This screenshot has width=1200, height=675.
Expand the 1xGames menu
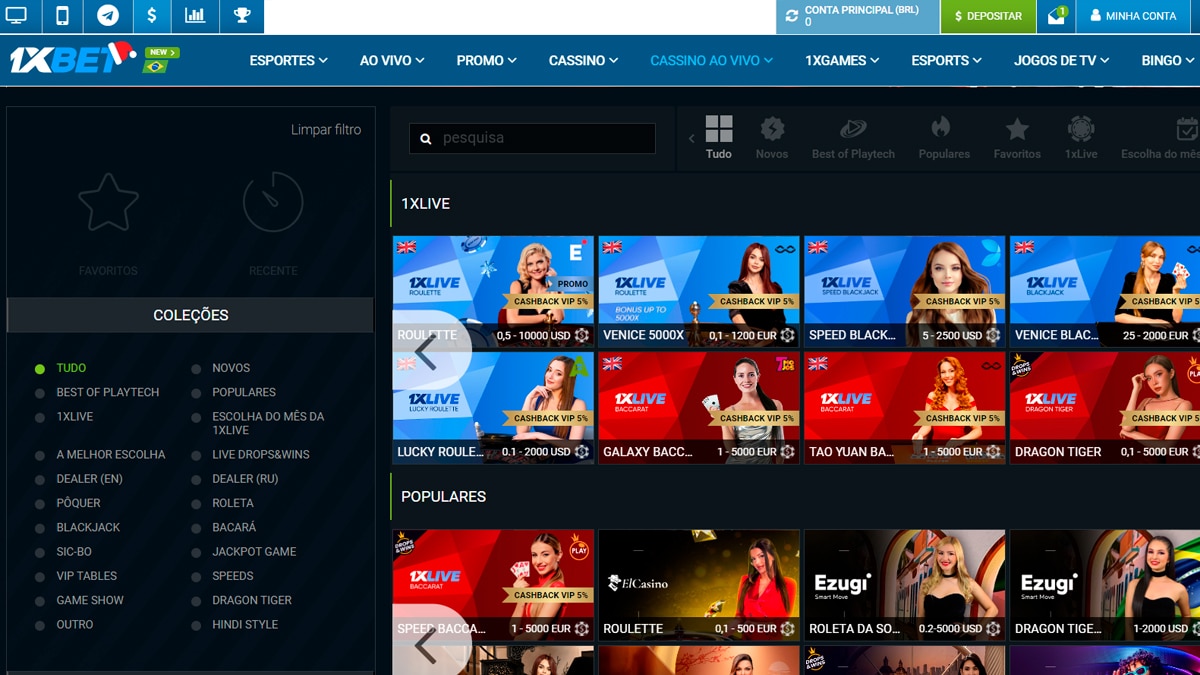point(842,60)
